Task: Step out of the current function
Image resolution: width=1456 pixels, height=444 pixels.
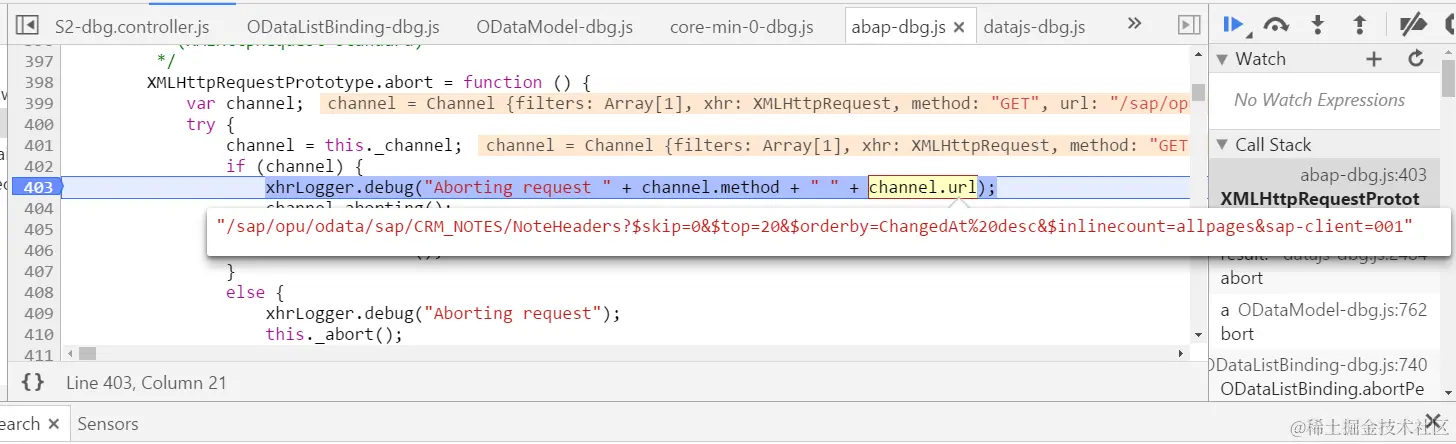Action: 1359,25
